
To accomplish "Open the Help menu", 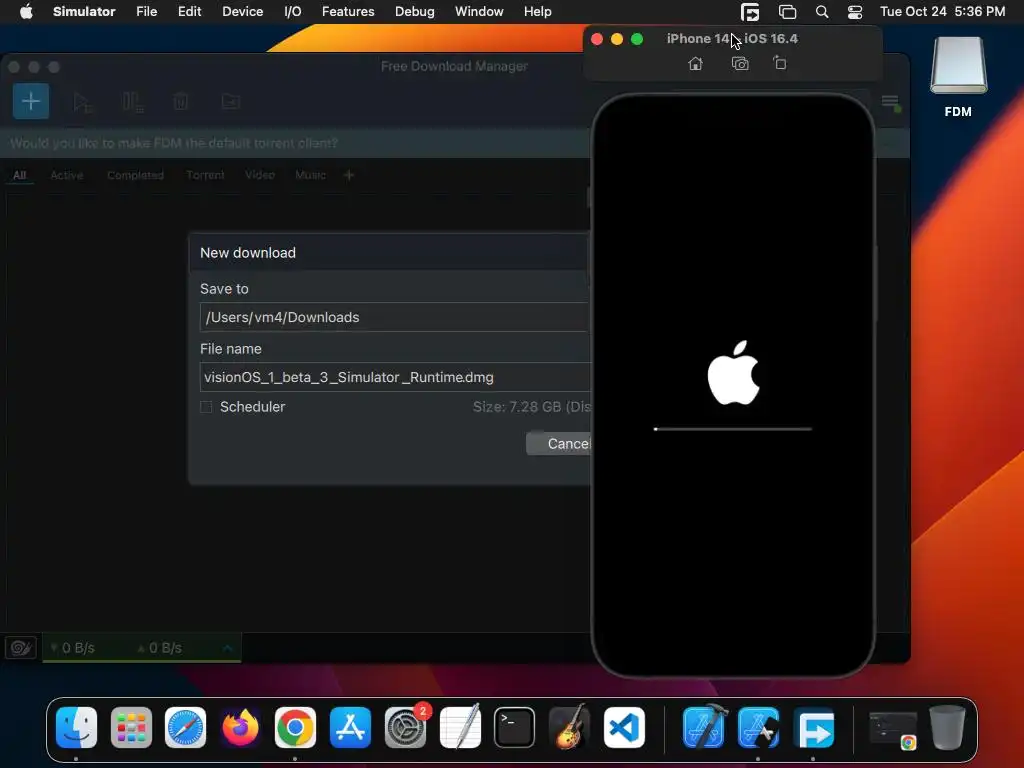I will click(537, 12).
